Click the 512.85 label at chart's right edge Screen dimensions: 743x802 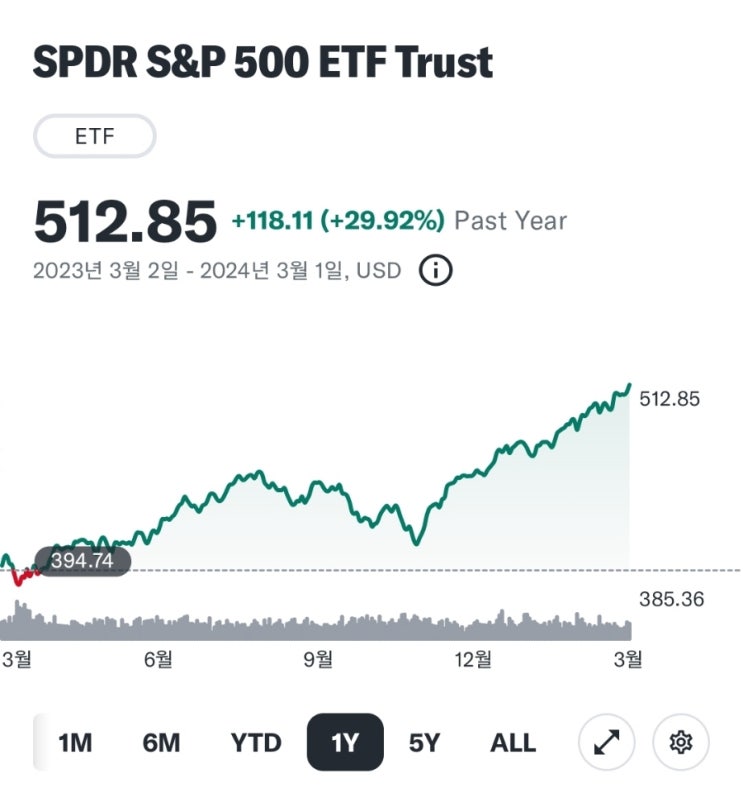pos(670,398)
